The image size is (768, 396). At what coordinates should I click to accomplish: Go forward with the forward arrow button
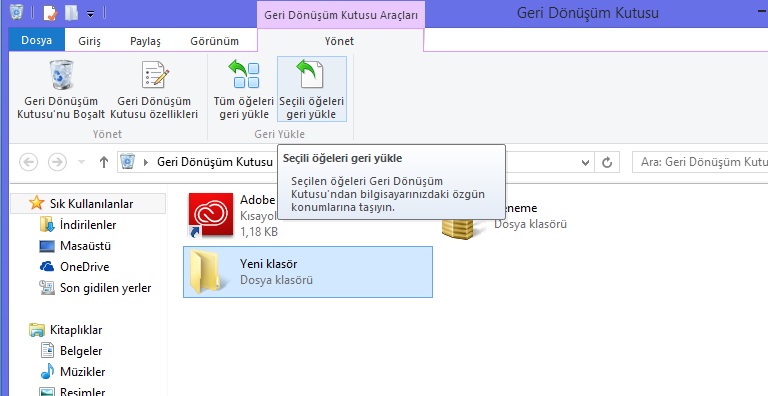[x=57, y=162]
